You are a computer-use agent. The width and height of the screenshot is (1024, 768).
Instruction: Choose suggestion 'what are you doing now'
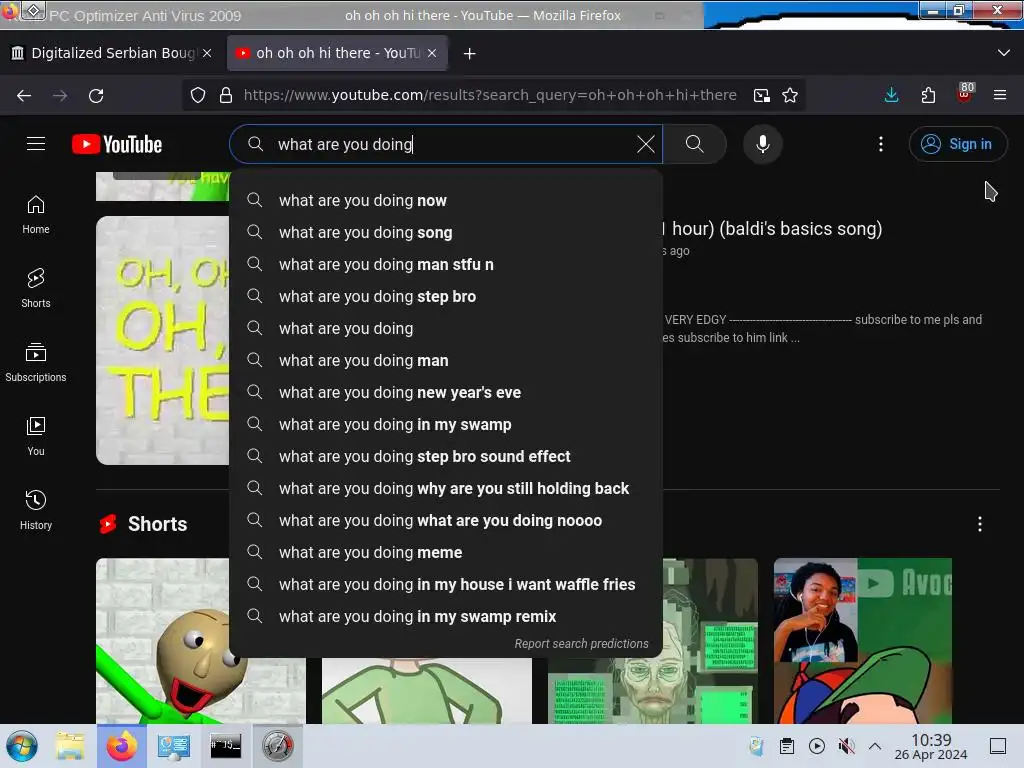coord(445,200)
